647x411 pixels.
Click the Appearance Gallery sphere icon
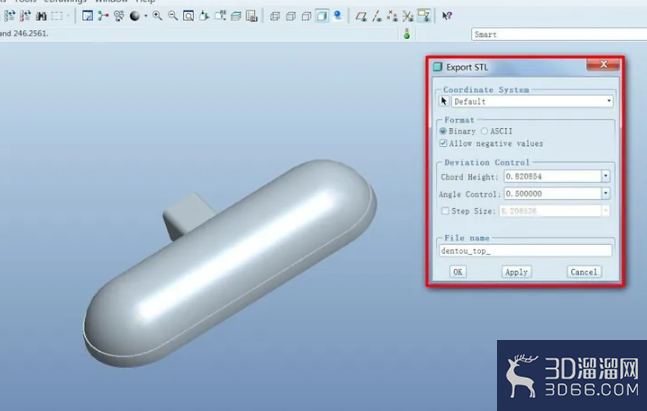click(135, 16)
